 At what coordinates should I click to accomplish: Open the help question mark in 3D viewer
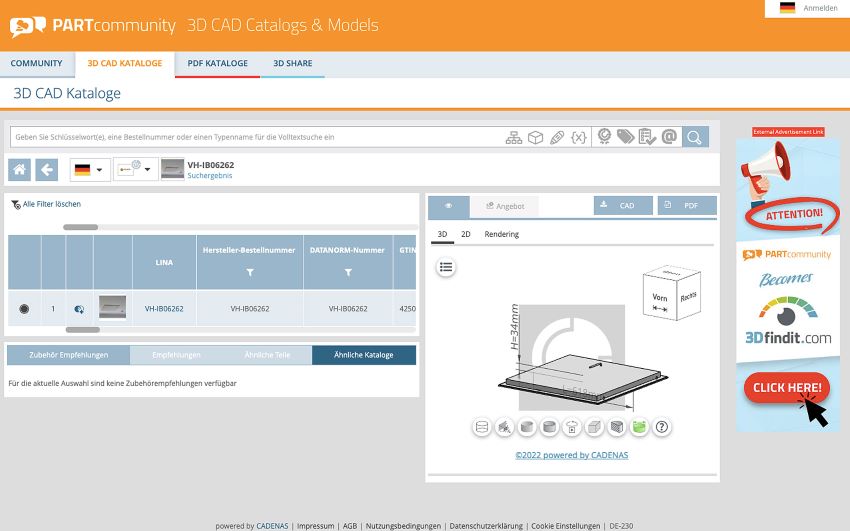(661, 428)
